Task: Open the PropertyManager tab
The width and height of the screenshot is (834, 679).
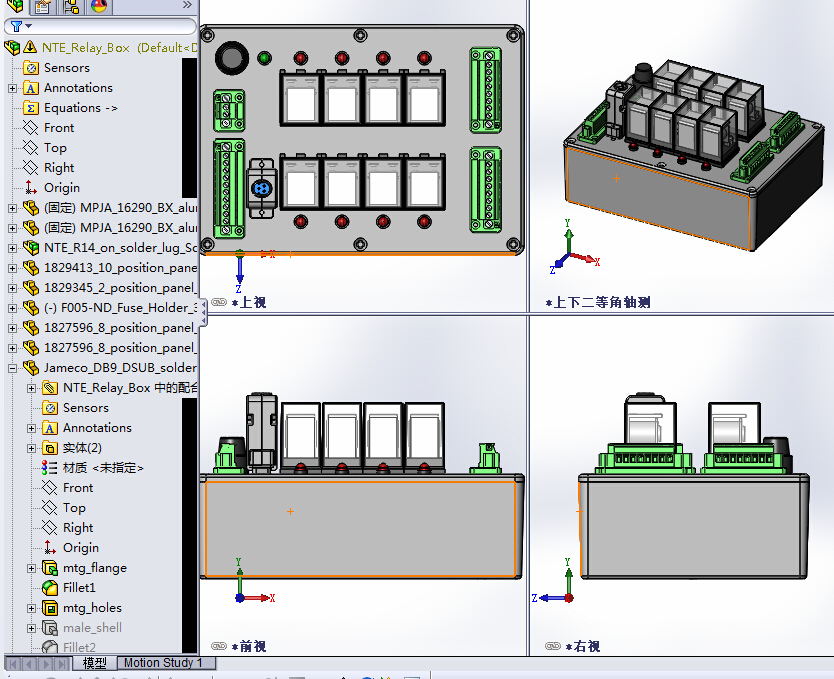Action: tap(43, 6)
